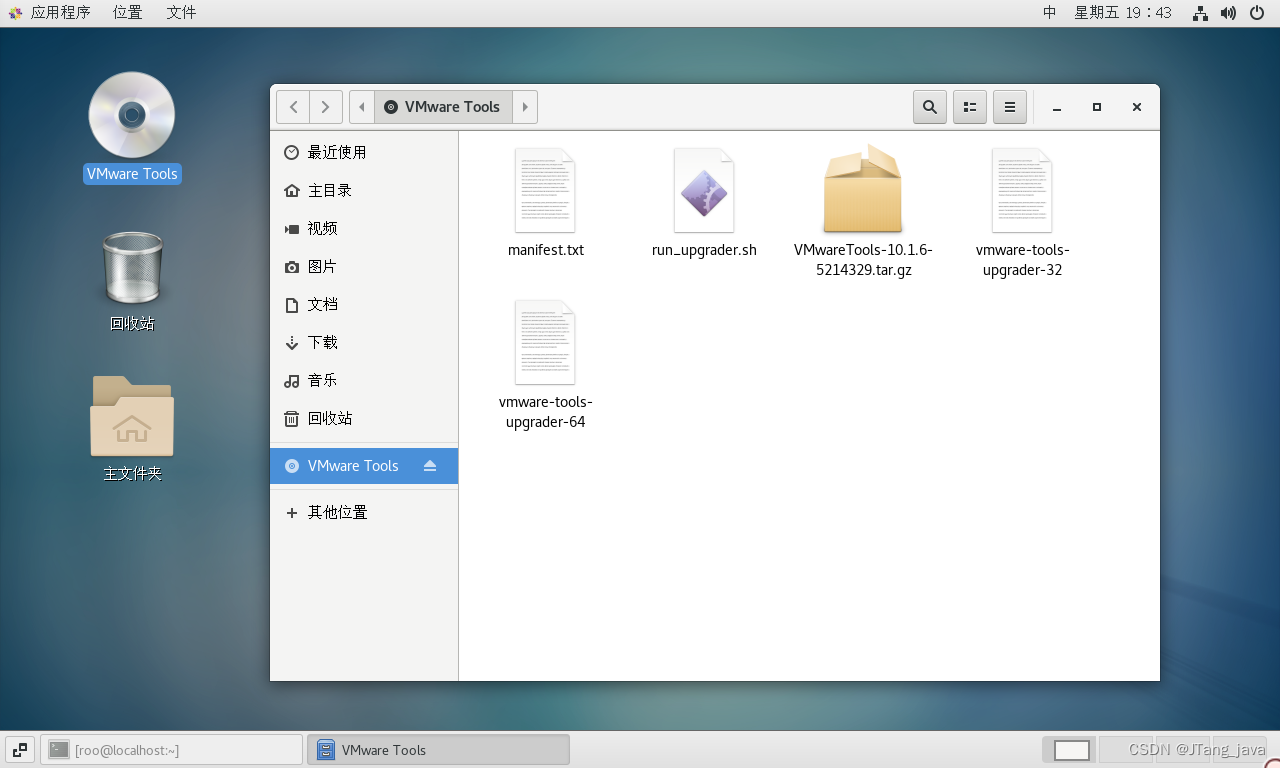Click the search magnifier icon in toolbar
The height and width of the screenshot is (768, 1280).
pos(930,107)
